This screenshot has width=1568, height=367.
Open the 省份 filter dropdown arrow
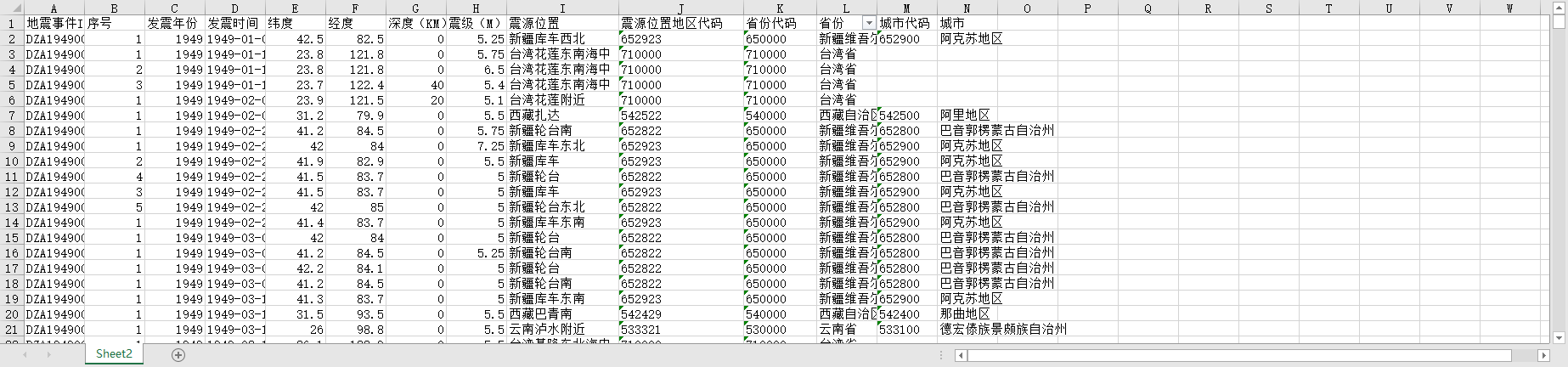pyautogui.click(x=868, y=23)
